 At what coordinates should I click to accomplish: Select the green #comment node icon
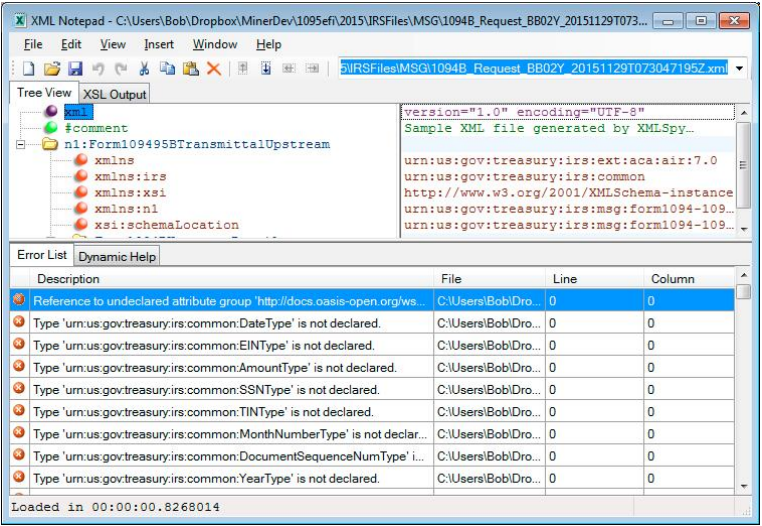51,127
